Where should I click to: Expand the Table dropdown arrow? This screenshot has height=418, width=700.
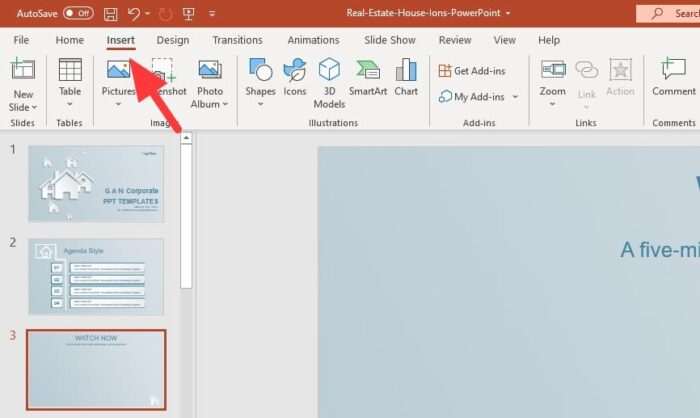pos(70,104)
